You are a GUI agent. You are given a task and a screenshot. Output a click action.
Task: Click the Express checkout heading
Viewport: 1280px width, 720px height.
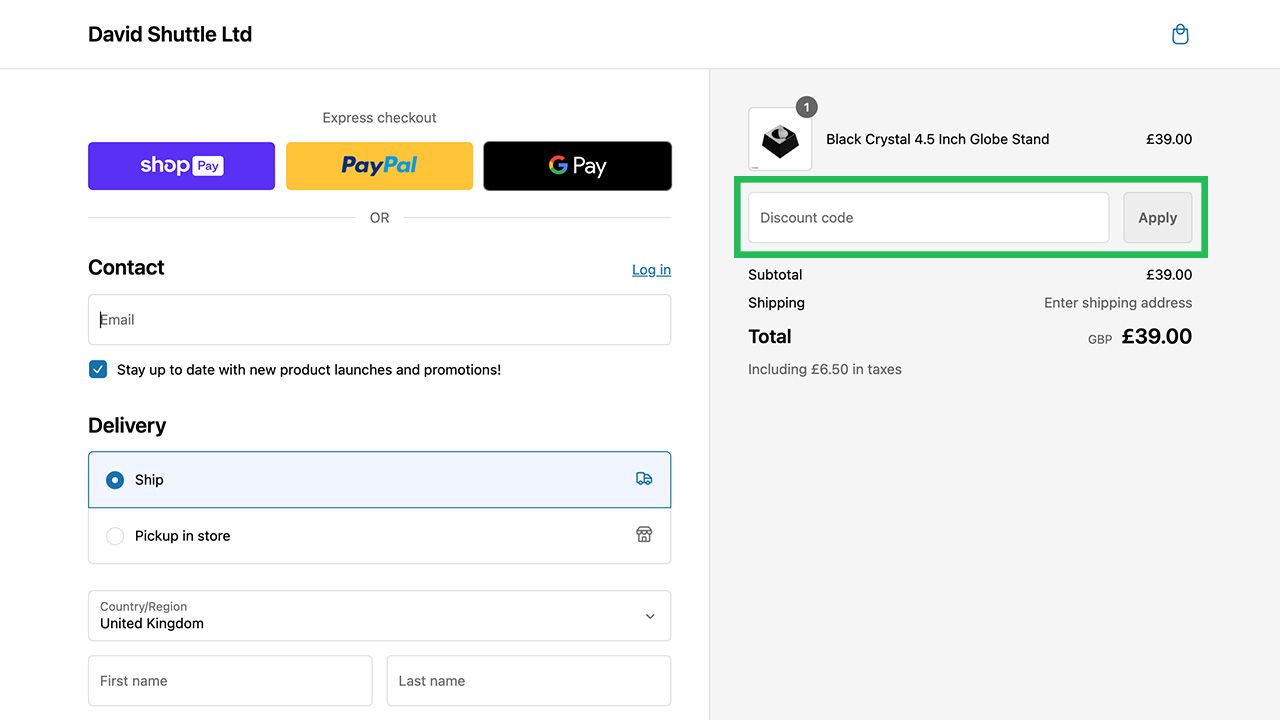(x=379, y=117)
